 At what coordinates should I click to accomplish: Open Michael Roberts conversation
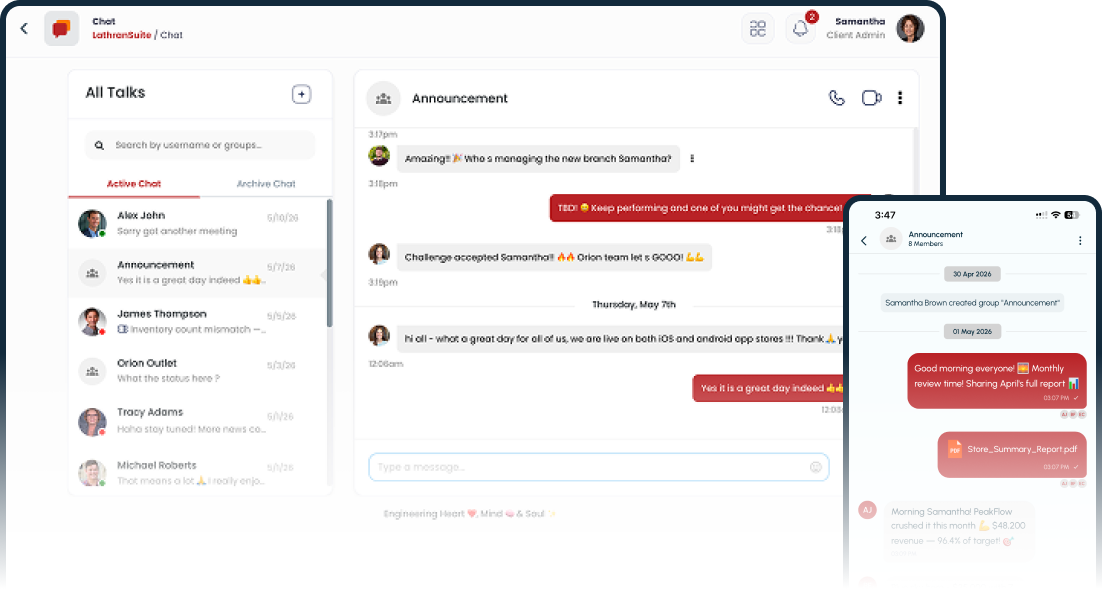pyautogui.click(x=197, y=472)
